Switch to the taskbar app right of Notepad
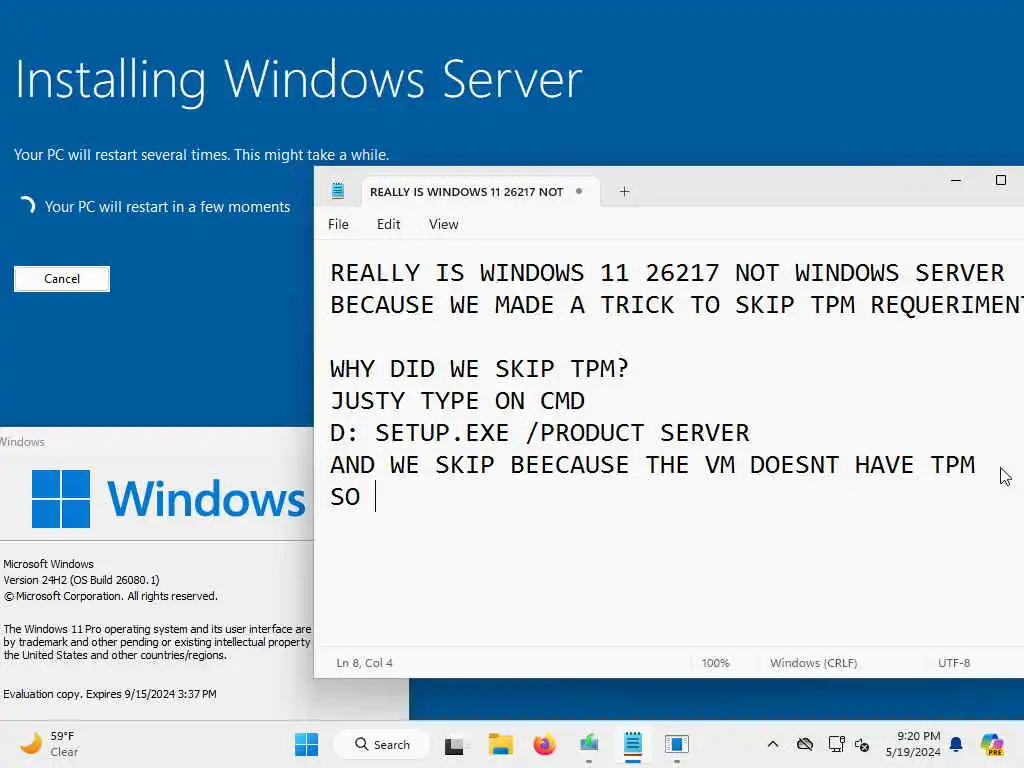1024x768 pixels. coord(677,744)
